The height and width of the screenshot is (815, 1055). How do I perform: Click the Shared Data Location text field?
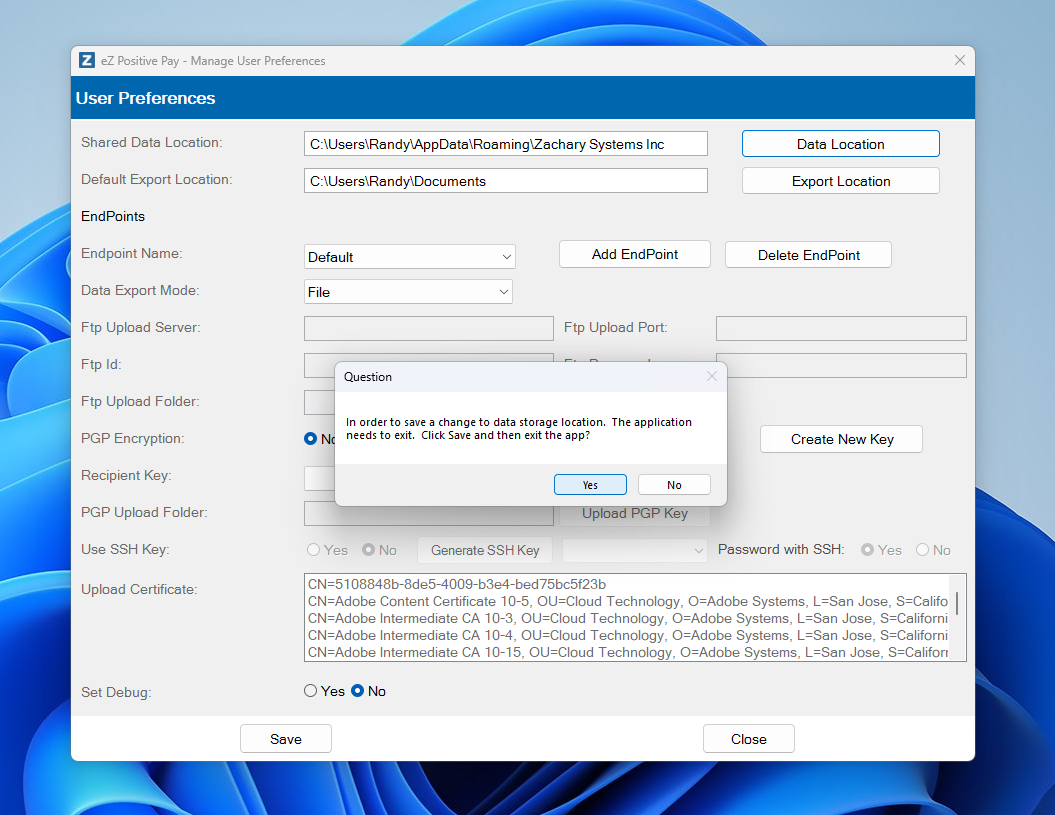505,144
